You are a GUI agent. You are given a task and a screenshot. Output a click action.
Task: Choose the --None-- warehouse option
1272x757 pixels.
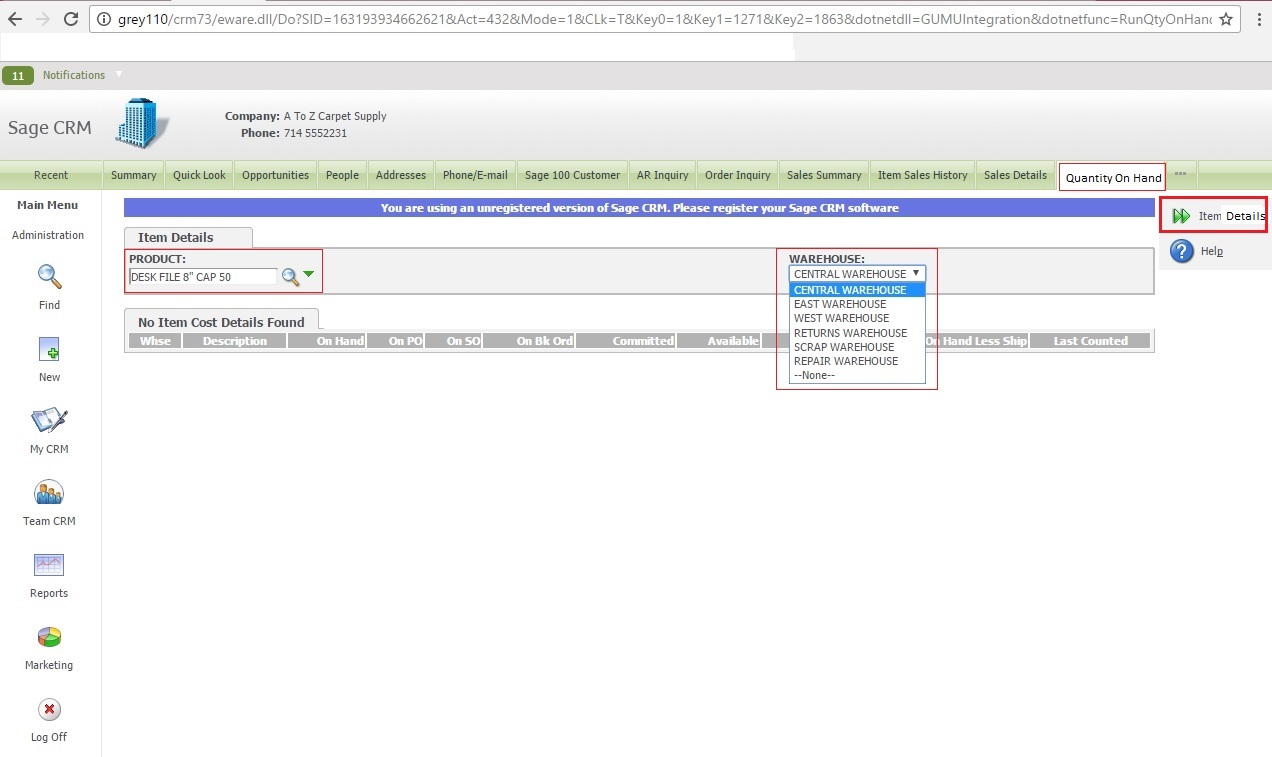tap(857, 375)
